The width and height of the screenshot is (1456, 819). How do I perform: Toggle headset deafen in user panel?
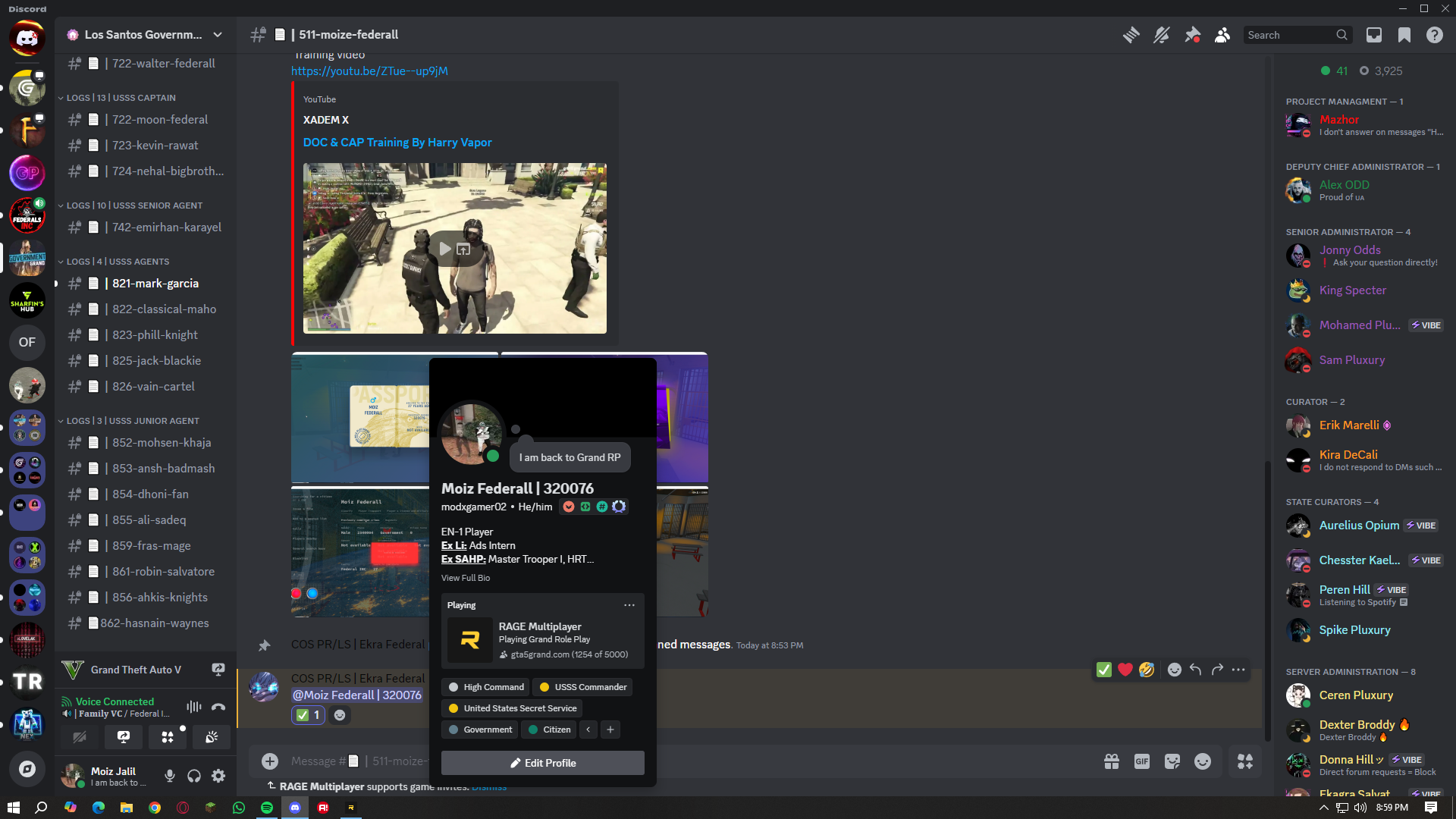194,776
